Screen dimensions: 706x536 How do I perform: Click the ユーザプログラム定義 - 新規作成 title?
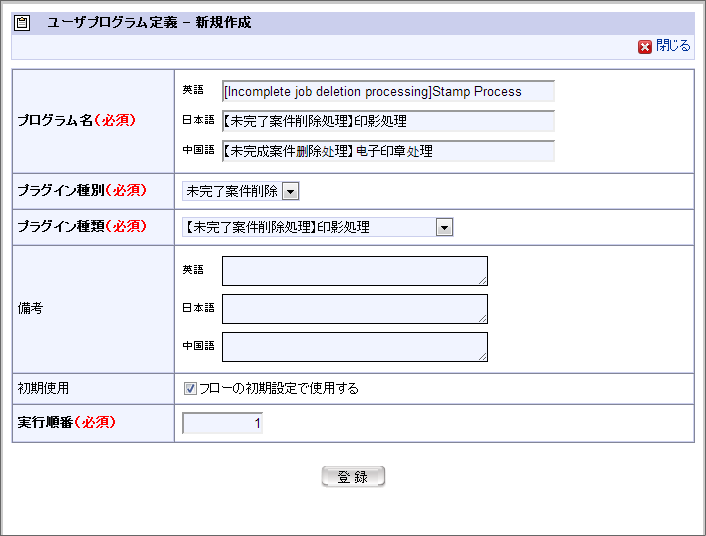(149, 22)
